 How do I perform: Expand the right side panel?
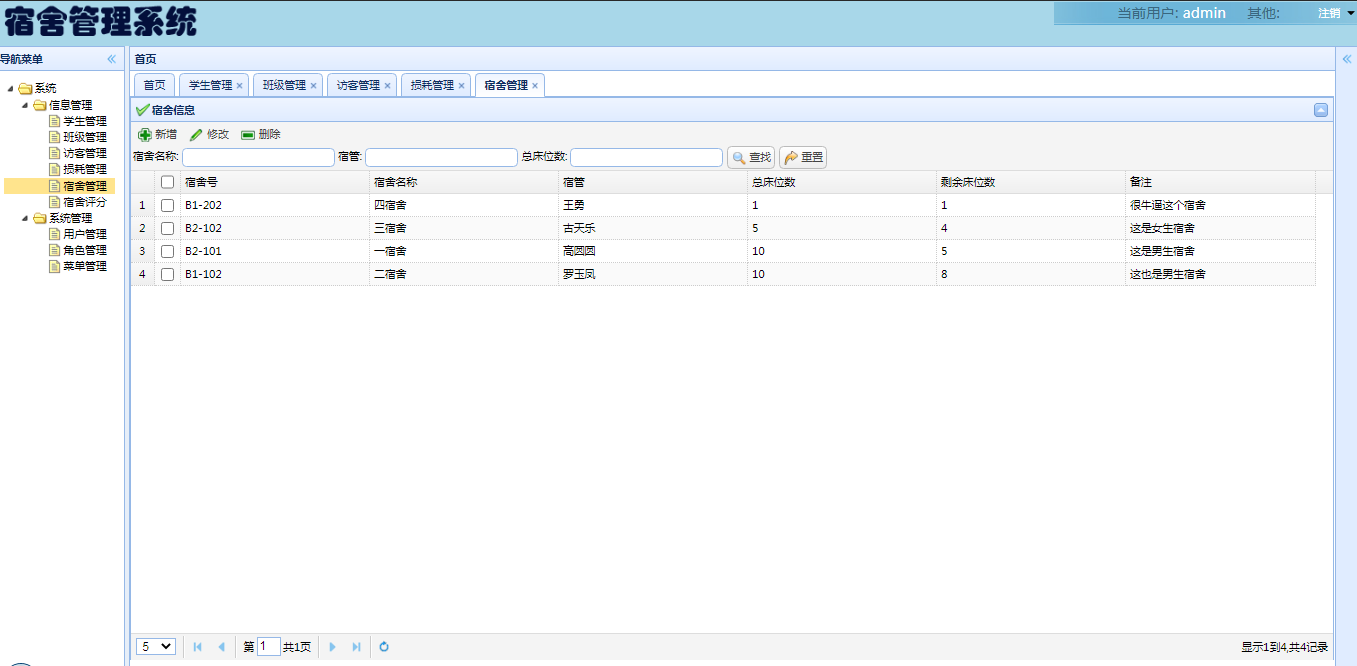1346,59
